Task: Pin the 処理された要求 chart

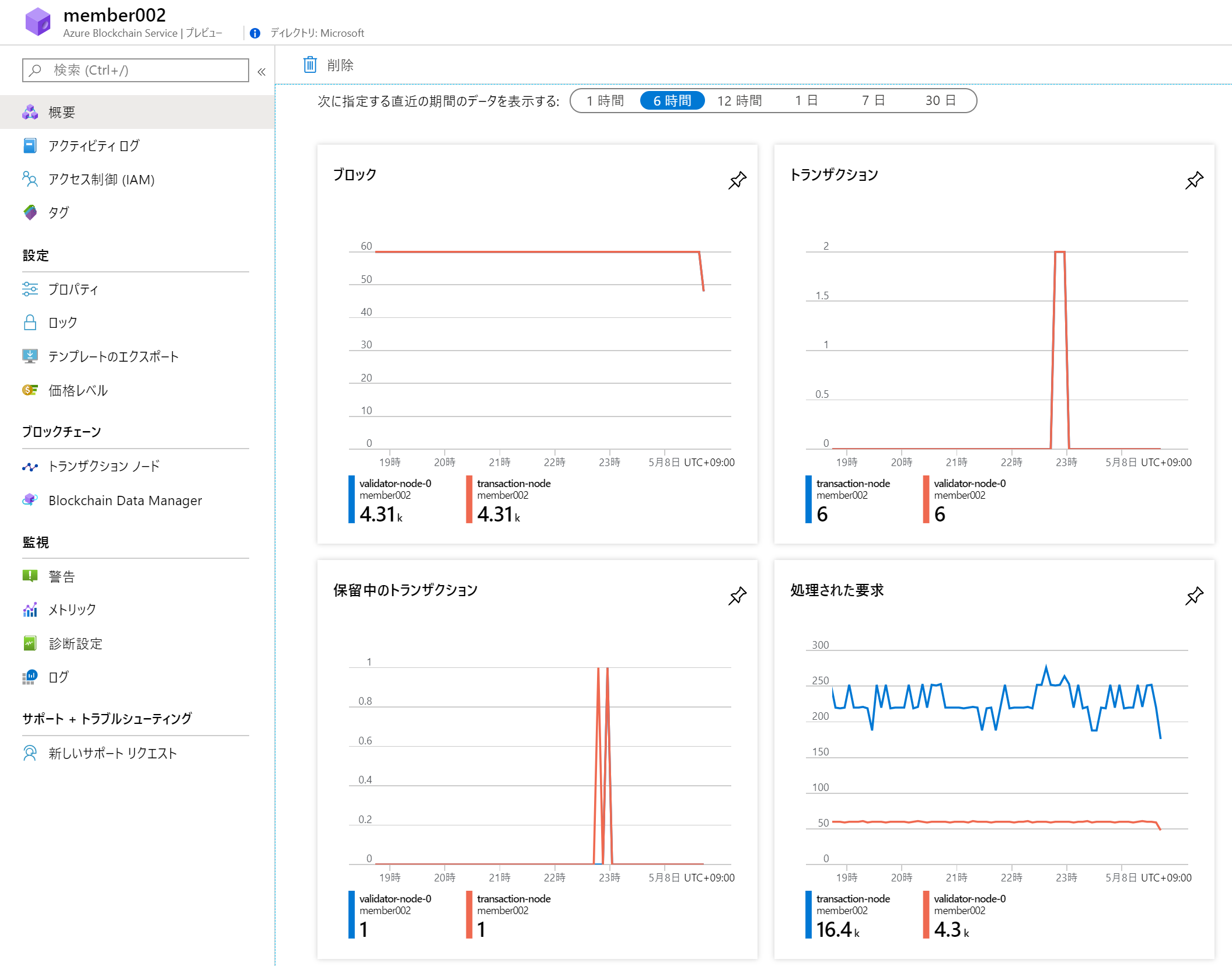Action: pyautogui.click(x=1194, y=596)
